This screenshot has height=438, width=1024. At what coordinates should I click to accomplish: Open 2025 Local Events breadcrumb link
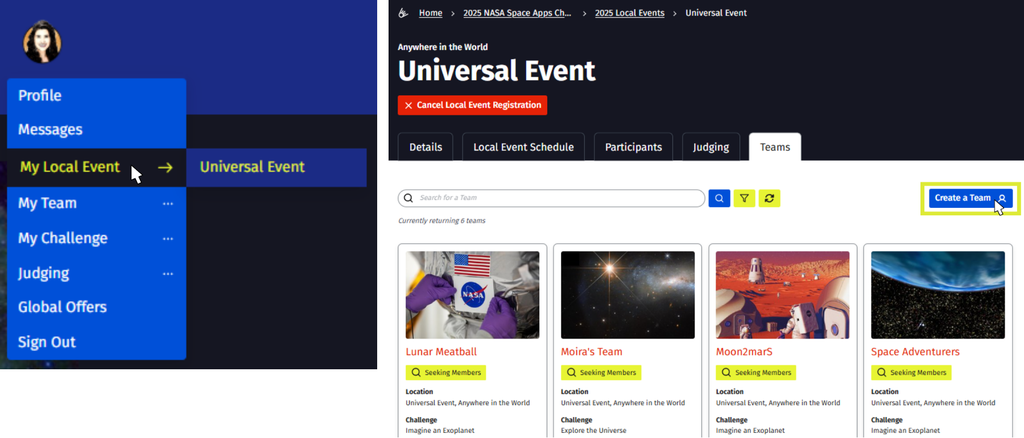pos(630,13)
